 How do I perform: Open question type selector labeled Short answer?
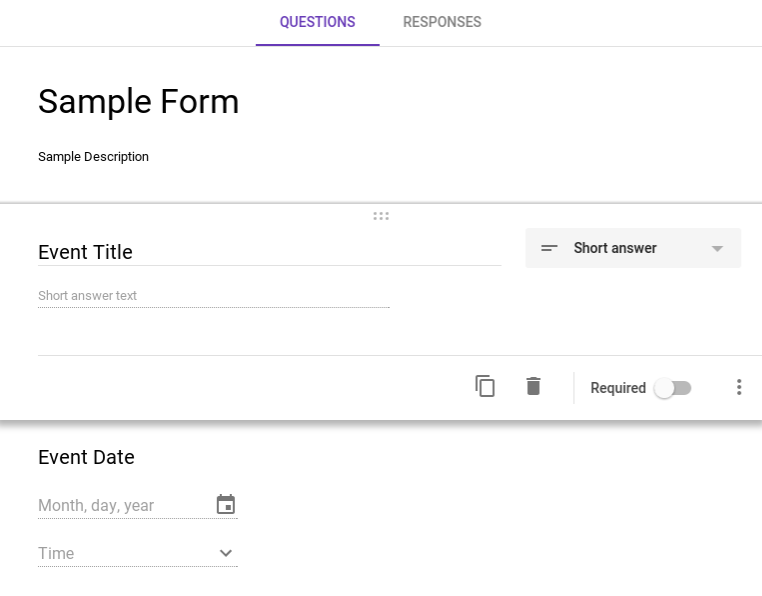(x=615, y=248)
